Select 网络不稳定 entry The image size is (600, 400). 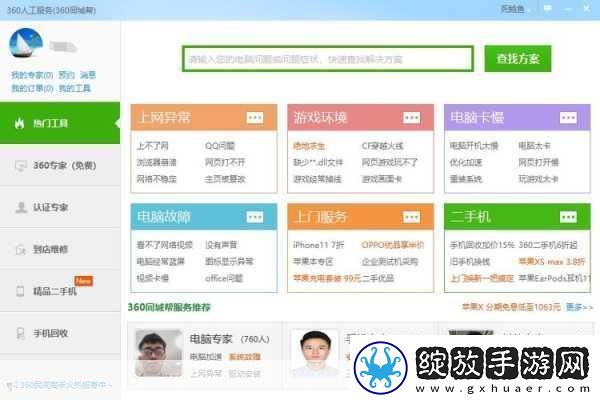157,179
